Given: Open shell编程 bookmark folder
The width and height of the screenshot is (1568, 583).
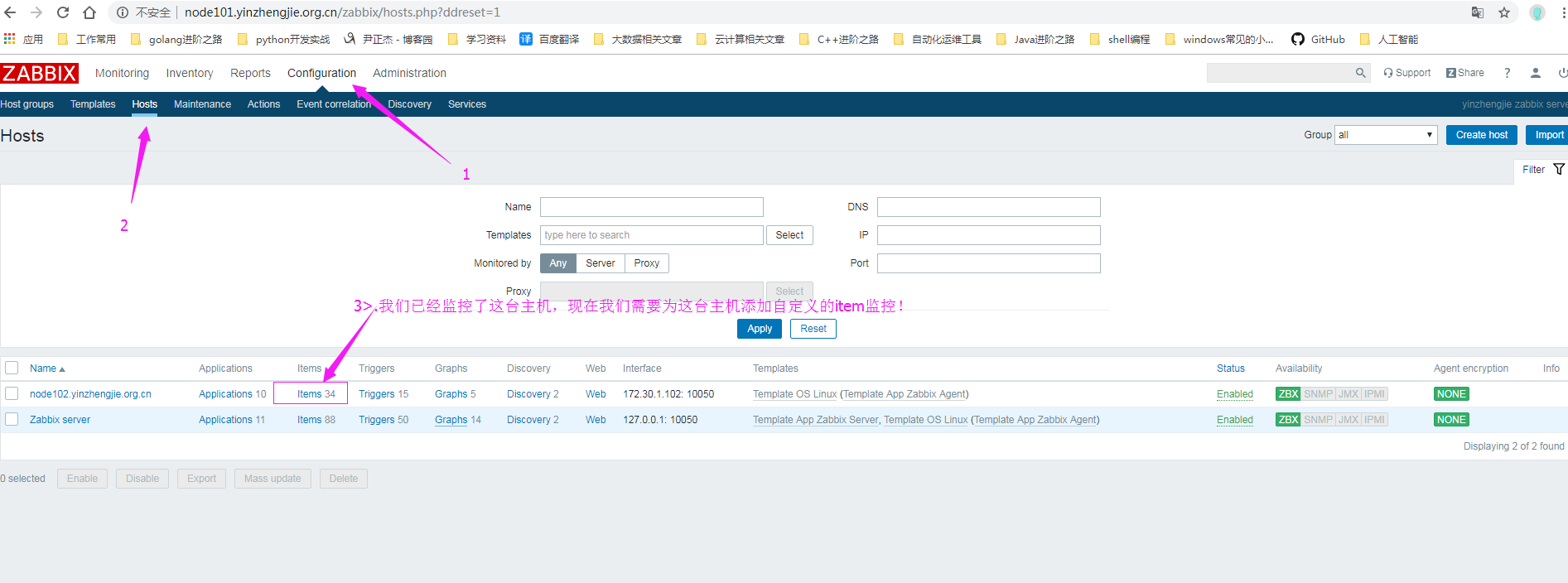Looking at the screenshot, I should 1120,39.
